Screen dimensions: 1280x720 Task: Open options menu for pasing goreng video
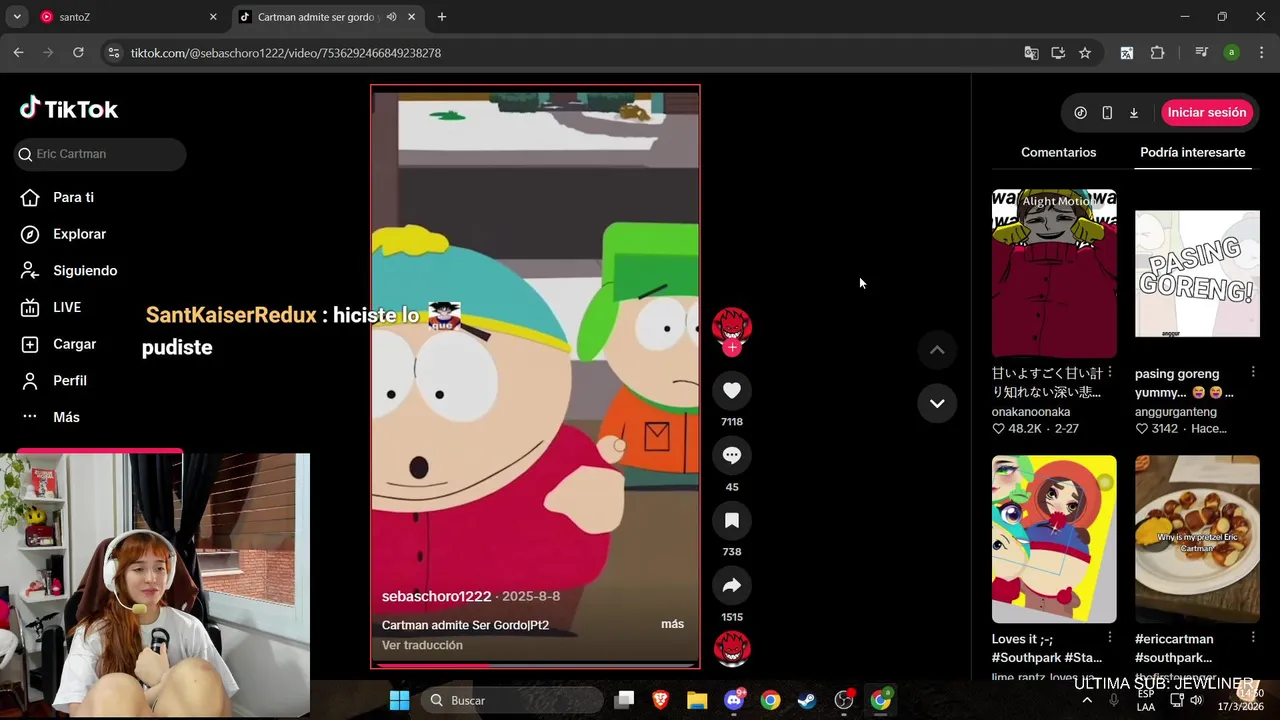pyautogui.click(x=1253, y=372)
